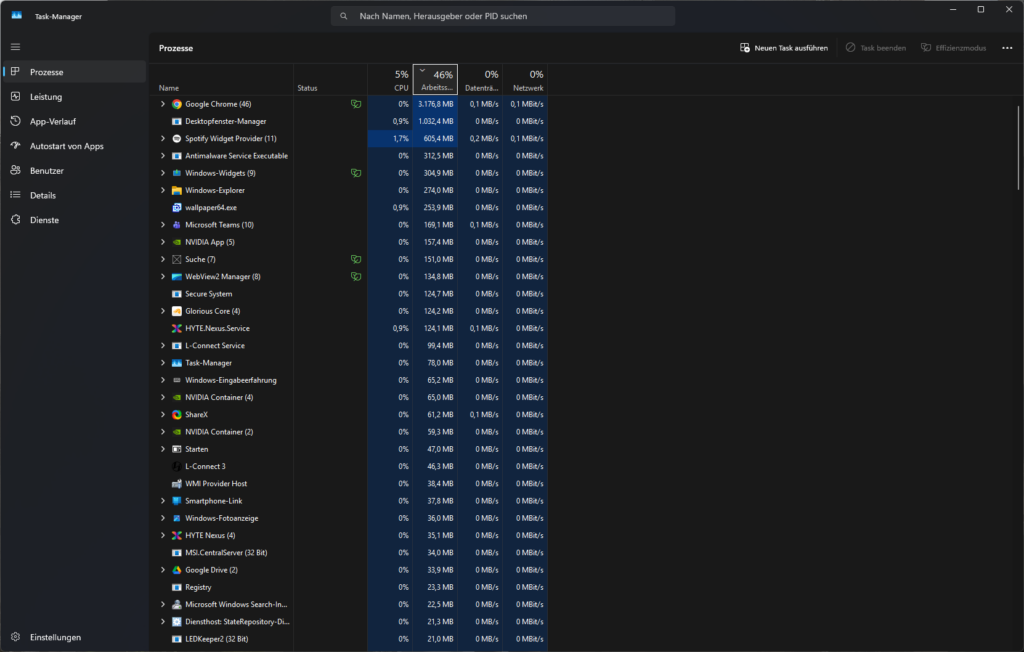1024x652 pixels.
Task: Click the Google Chrome process icon
Action: click(176, 104)
